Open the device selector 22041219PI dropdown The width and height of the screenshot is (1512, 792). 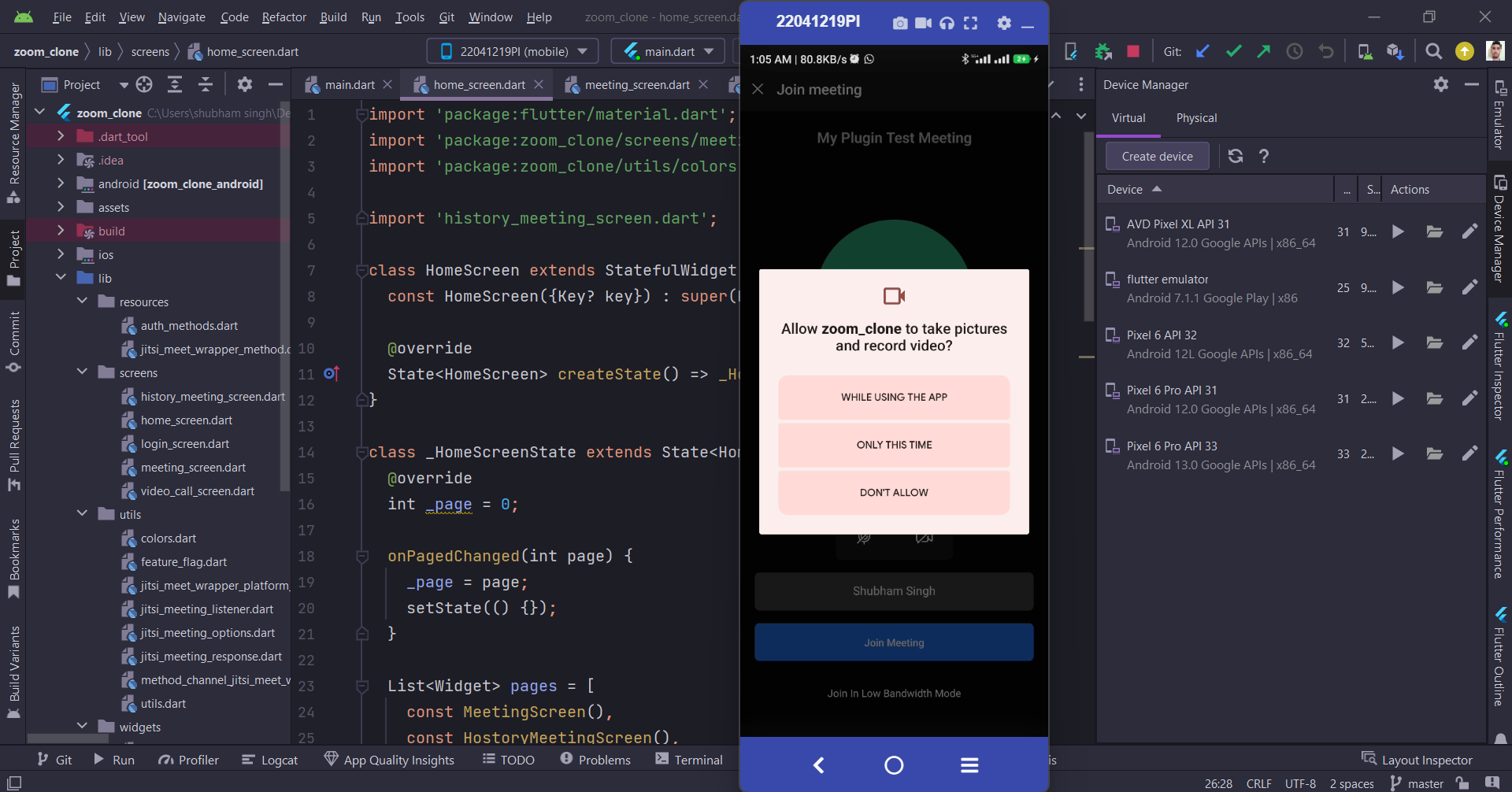(513, 51)
